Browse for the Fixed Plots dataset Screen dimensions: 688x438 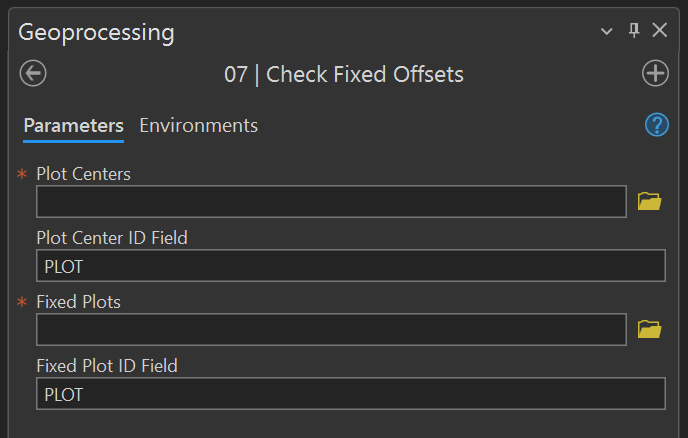click(x=650, y=329)
